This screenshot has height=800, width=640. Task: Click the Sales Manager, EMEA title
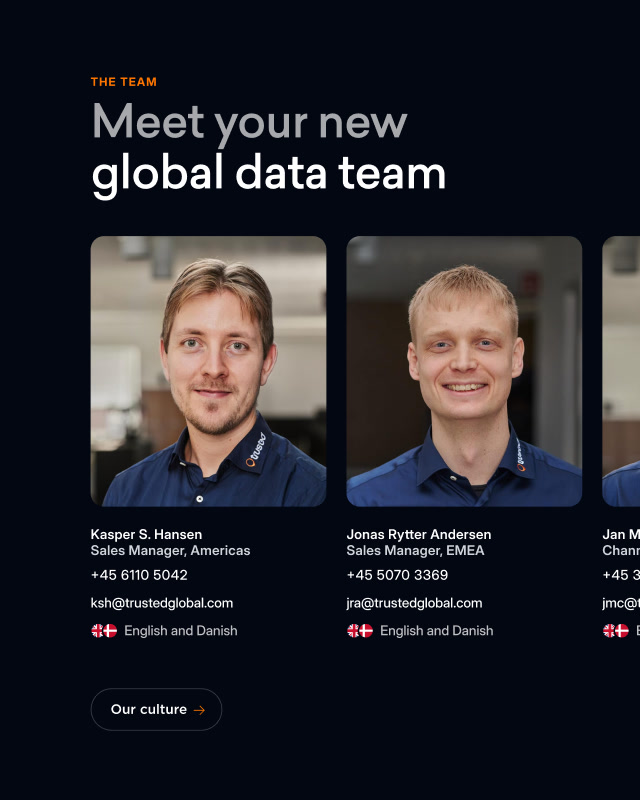(x=415, y=551)
